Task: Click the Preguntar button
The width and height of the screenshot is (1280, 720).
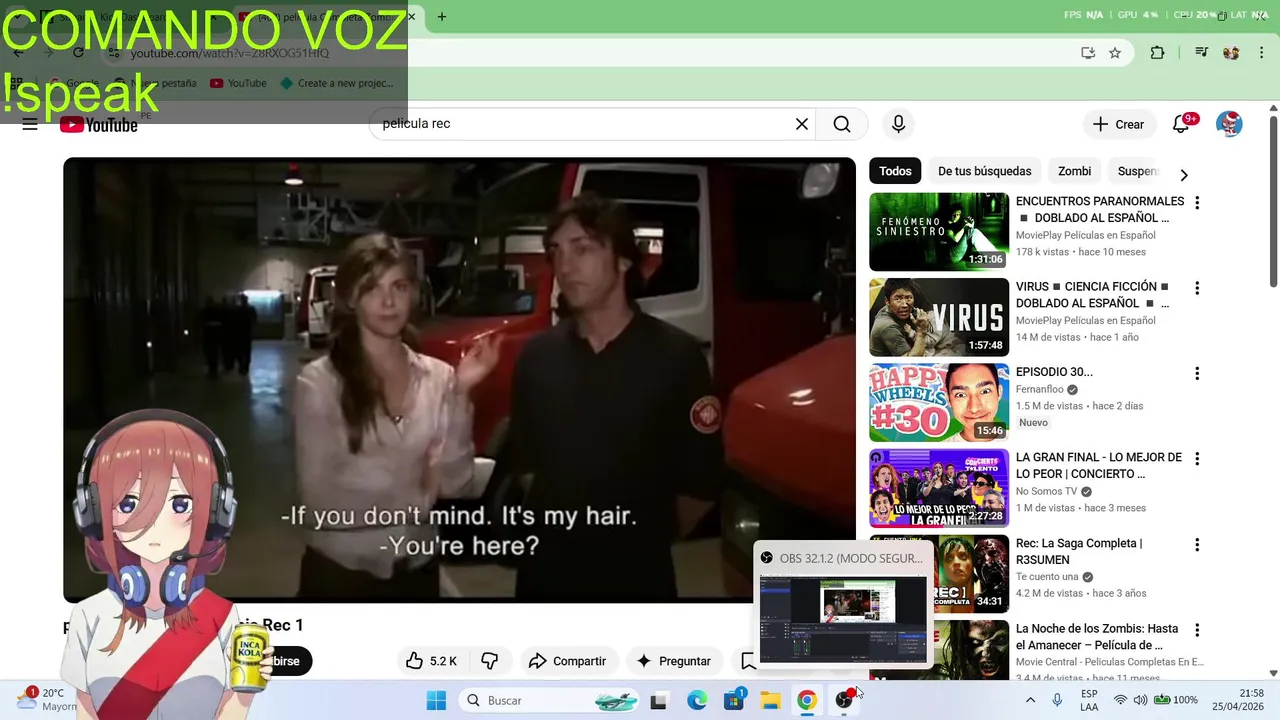Action: (674, 661)
